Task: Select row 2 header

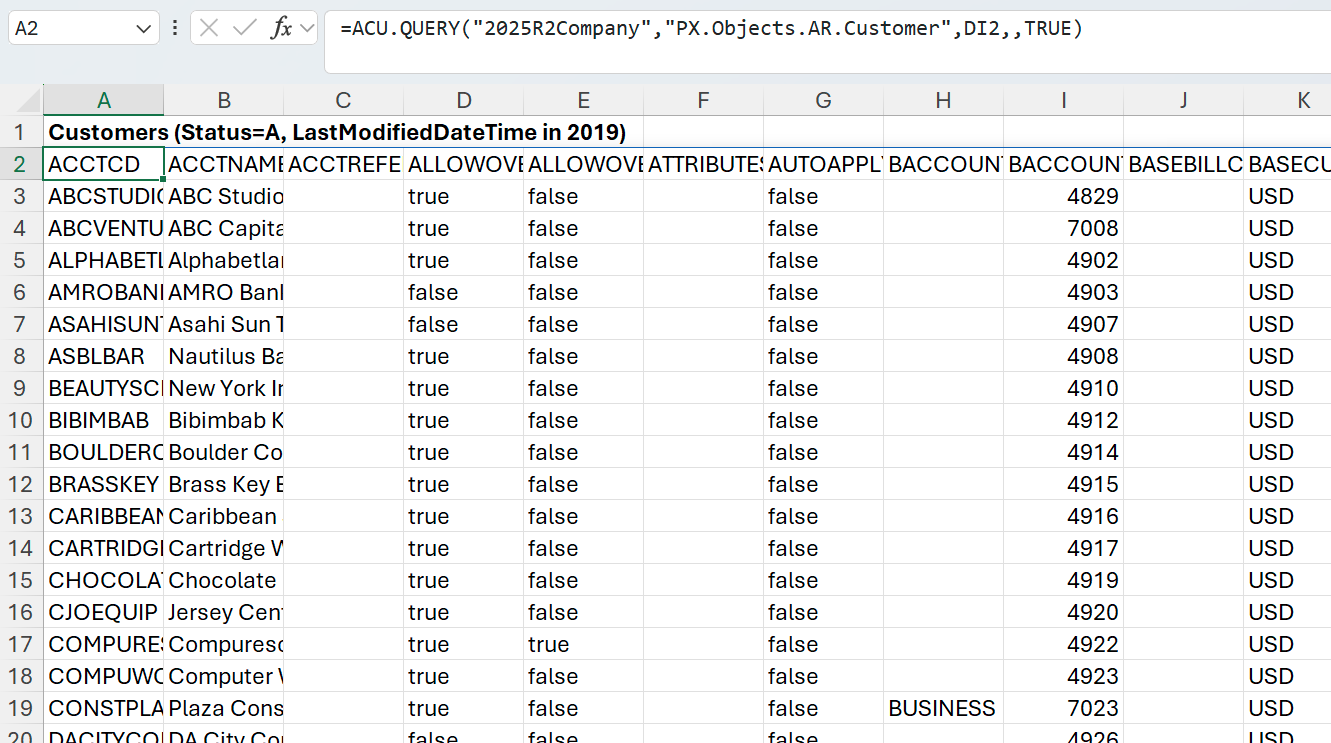Action: tap(20, 164)
